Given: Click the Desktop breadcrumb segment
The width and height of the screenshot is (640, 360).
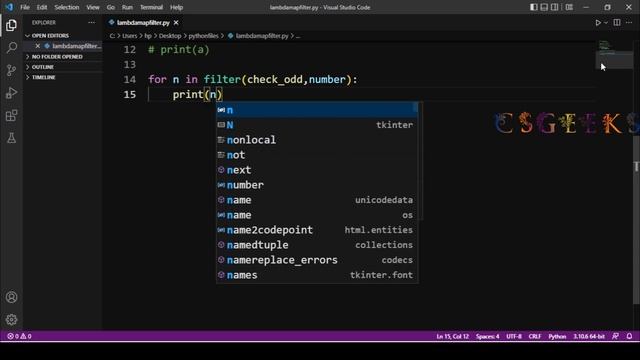Looking at the screenshot, I should [170, 36].
